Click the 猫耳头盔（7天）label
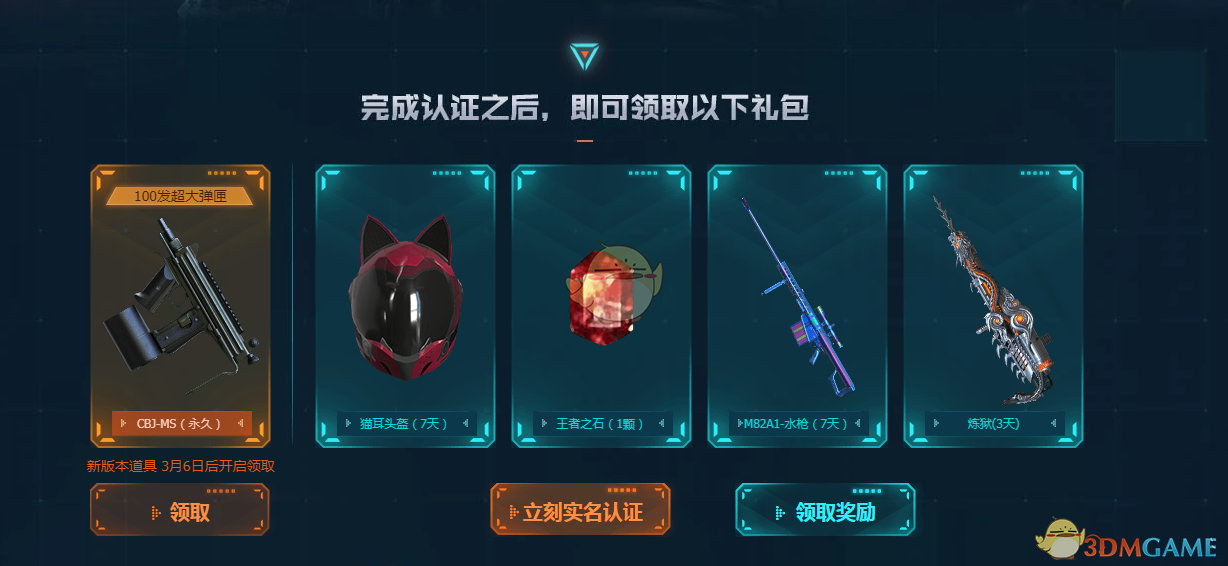The height and width of the screenshot is (566, 1228). [405, 423]
